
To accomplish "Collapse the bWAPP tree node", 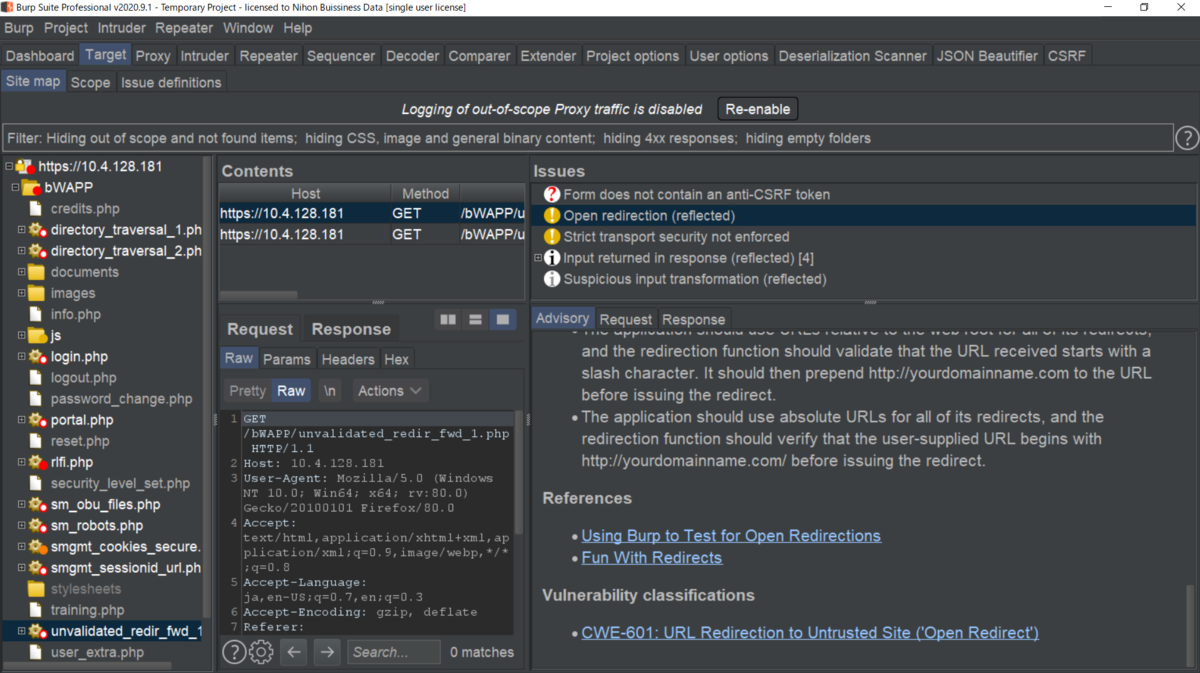I will (15, 188).
